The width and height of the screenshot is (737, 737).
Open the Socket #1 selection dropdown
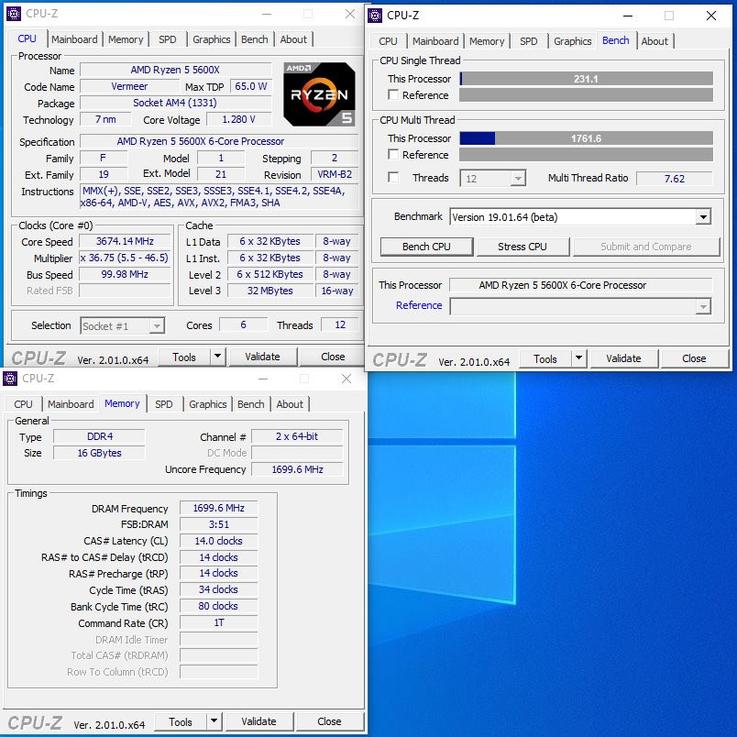pos(156,326)
